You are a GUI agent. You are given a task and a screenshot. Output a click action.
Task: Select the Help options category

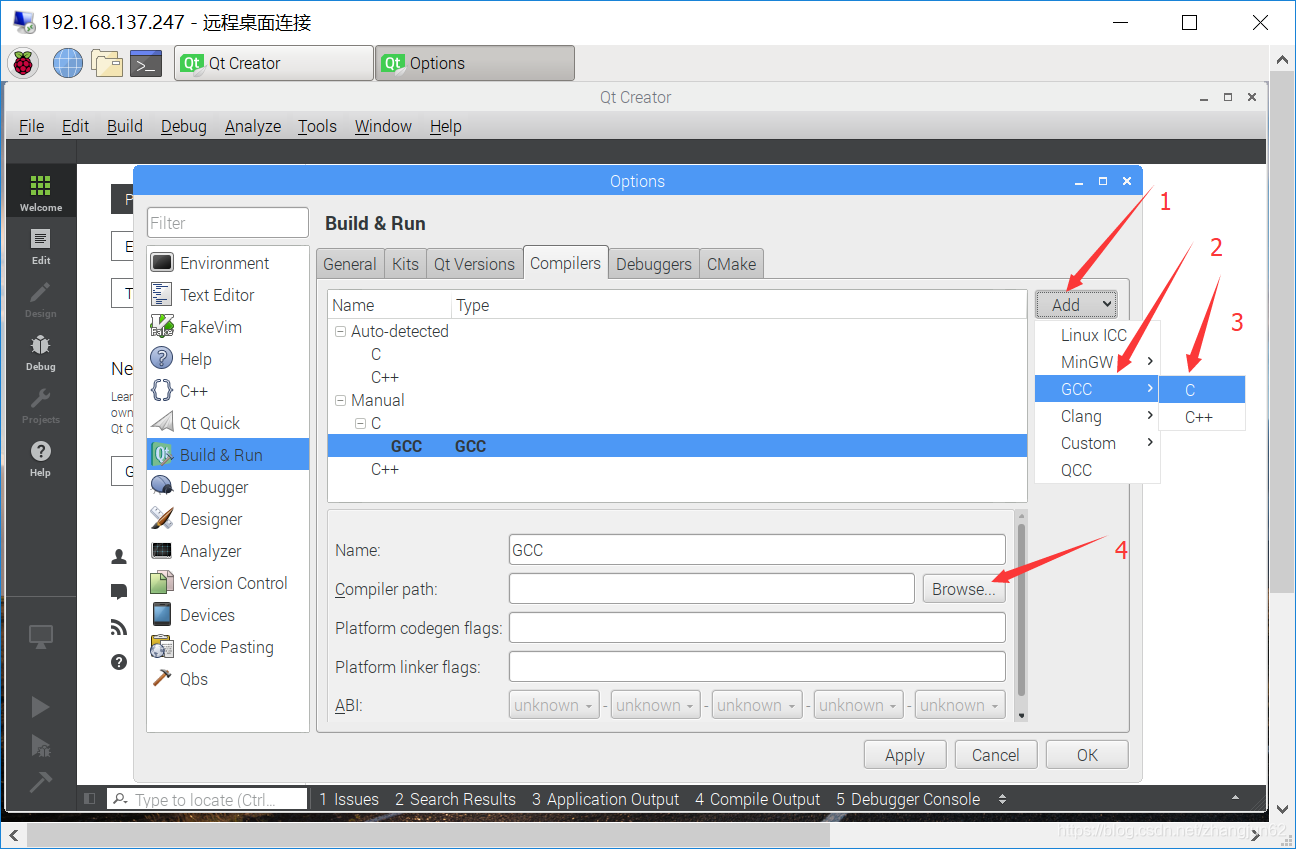(228, 359)
